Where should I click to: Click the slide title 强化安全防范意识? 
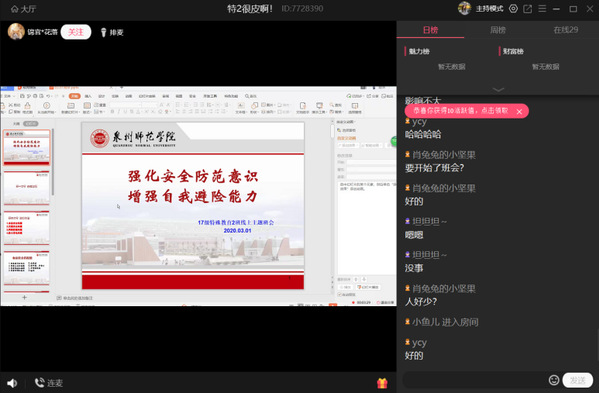(x=193, y=176)
